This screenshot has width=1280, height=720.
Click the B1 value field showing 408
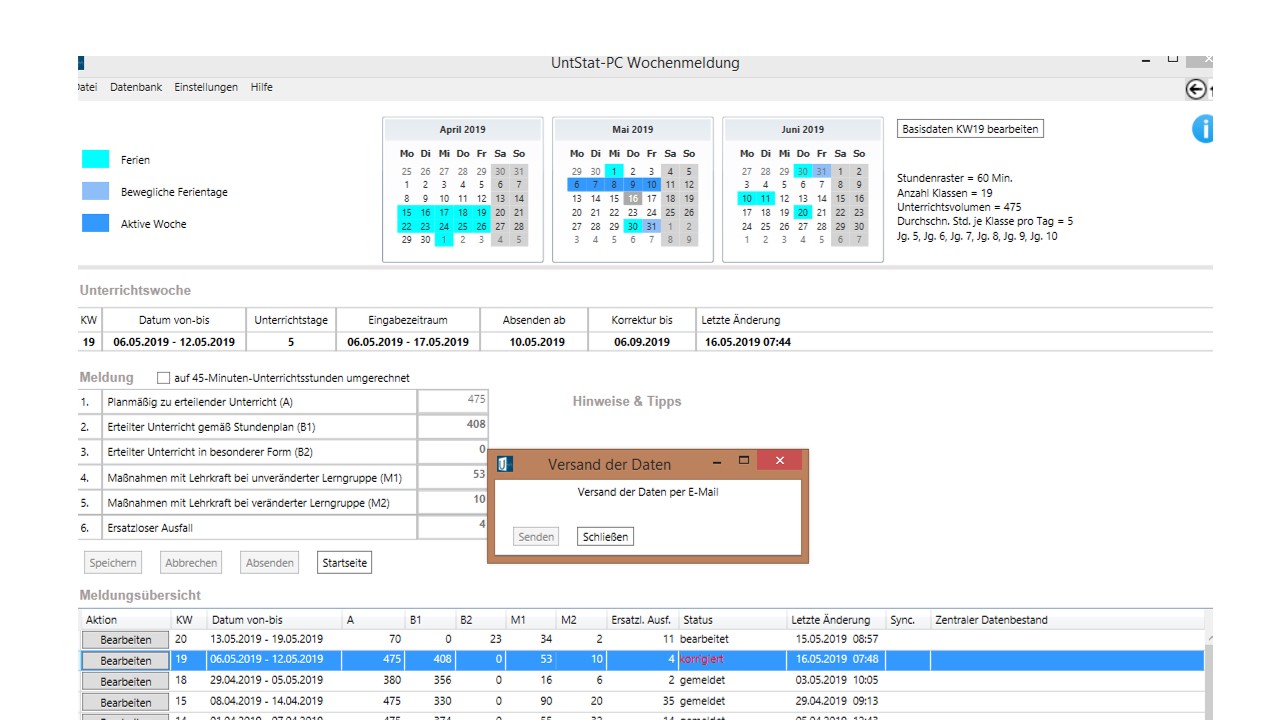(453, 425)
